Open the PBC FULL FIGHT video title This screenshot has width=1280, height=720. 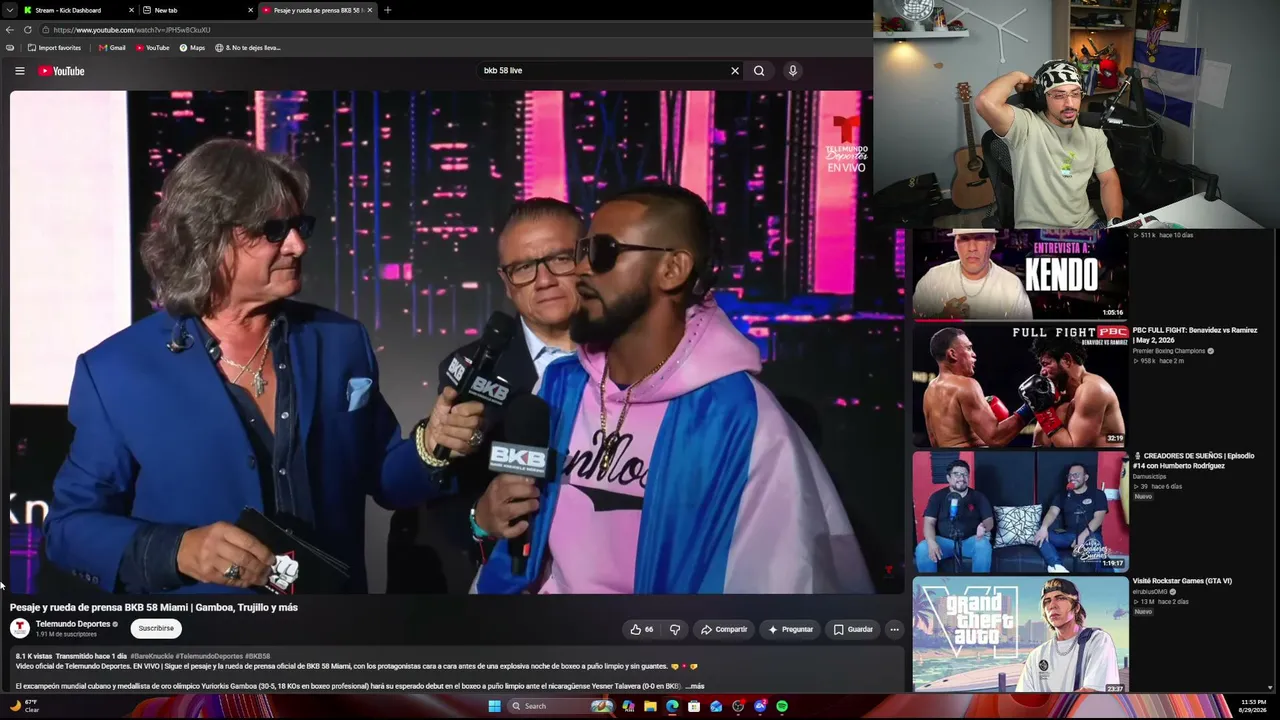[1195, 335]
